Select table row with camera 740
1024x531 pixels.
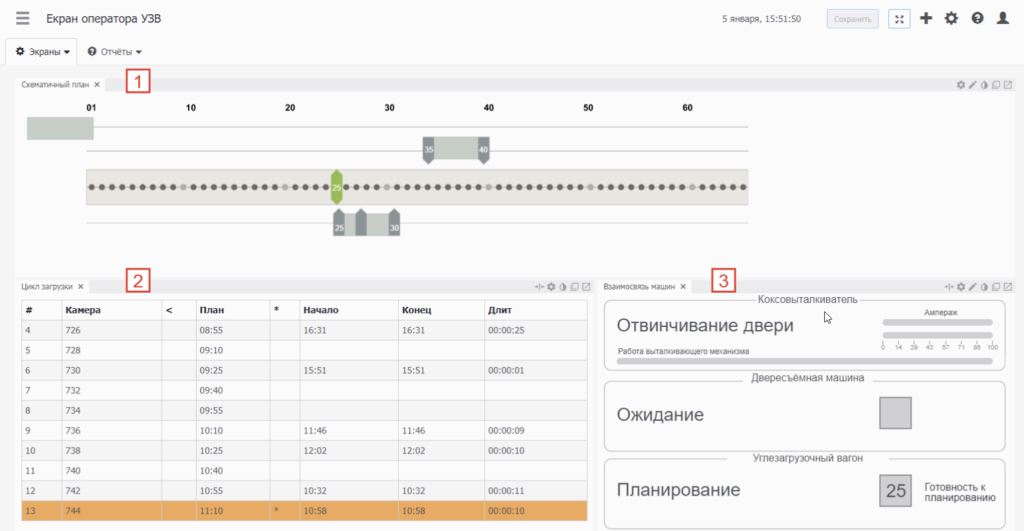pos(304,470)
